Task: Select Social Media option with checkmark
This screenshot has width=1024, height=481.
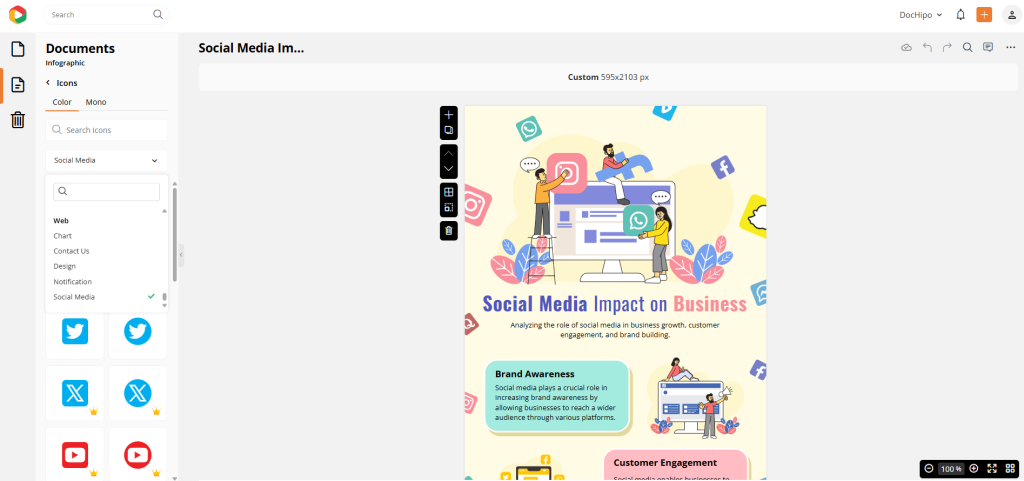Action: [x=104, y=297]
